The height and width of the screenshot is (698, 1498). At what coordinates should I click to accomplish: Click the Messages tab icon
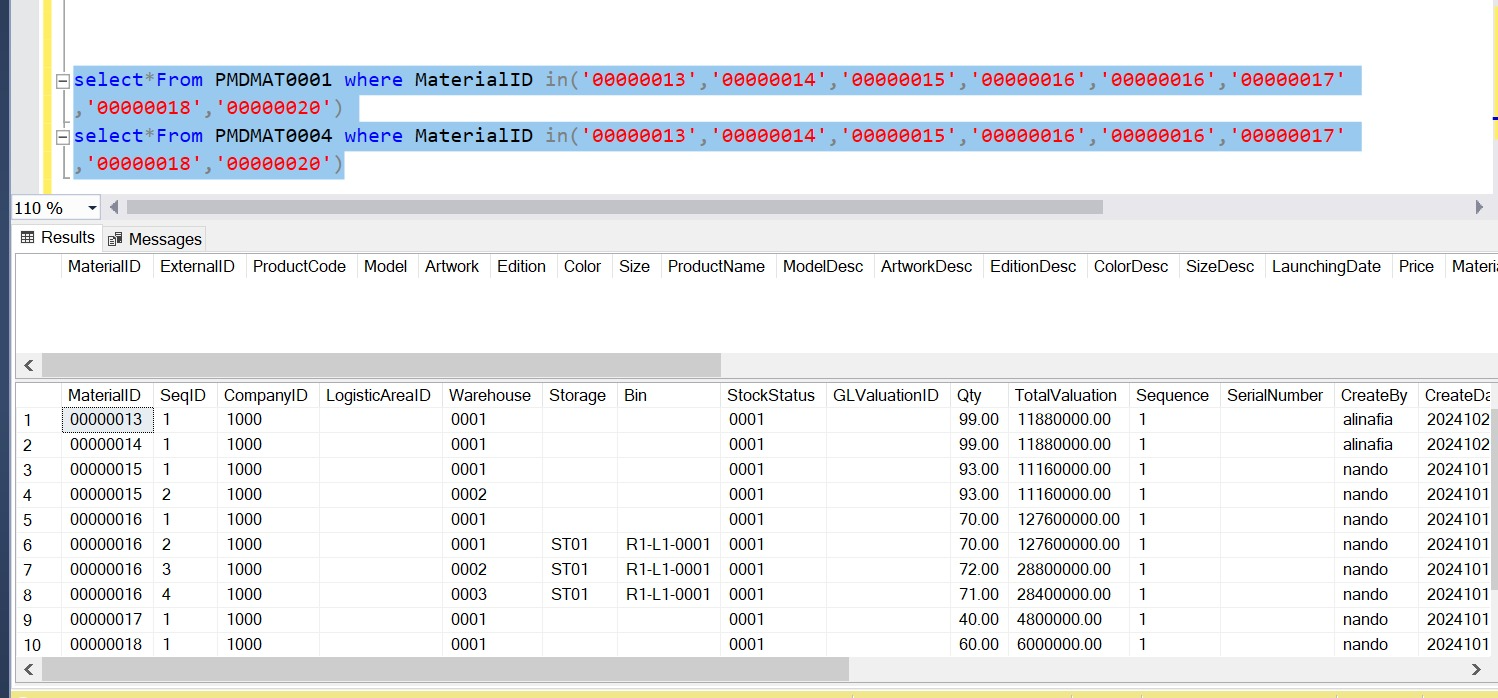pos(115,239)
